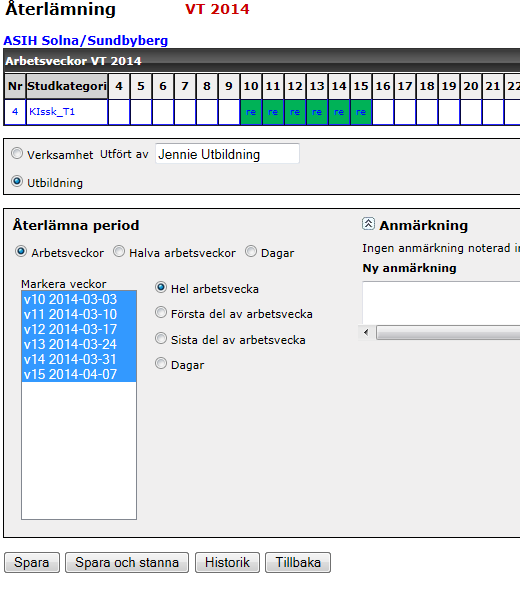Select Sista del av arbetsvecka option
This screenshot has height=606, width=520.
click(161, 339)
